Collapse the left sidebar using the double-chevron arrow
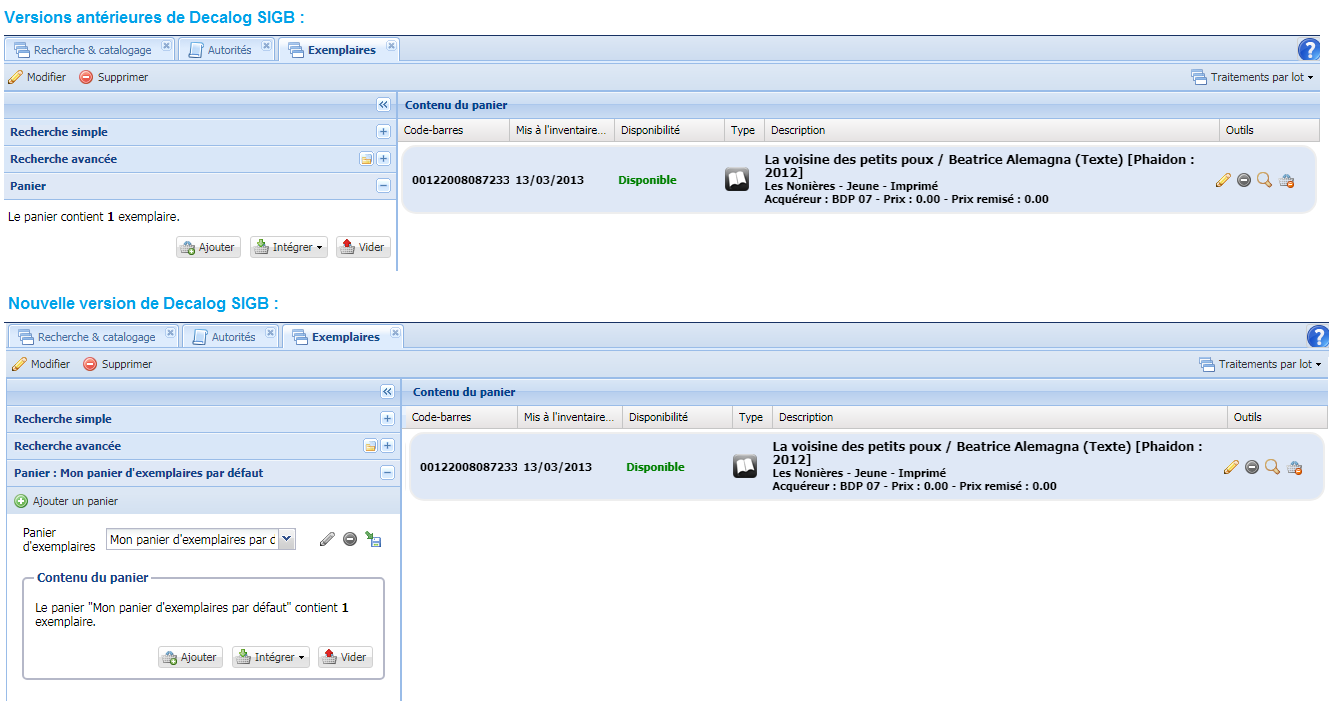The image size is (1334, 701). (x=386, y=392)
